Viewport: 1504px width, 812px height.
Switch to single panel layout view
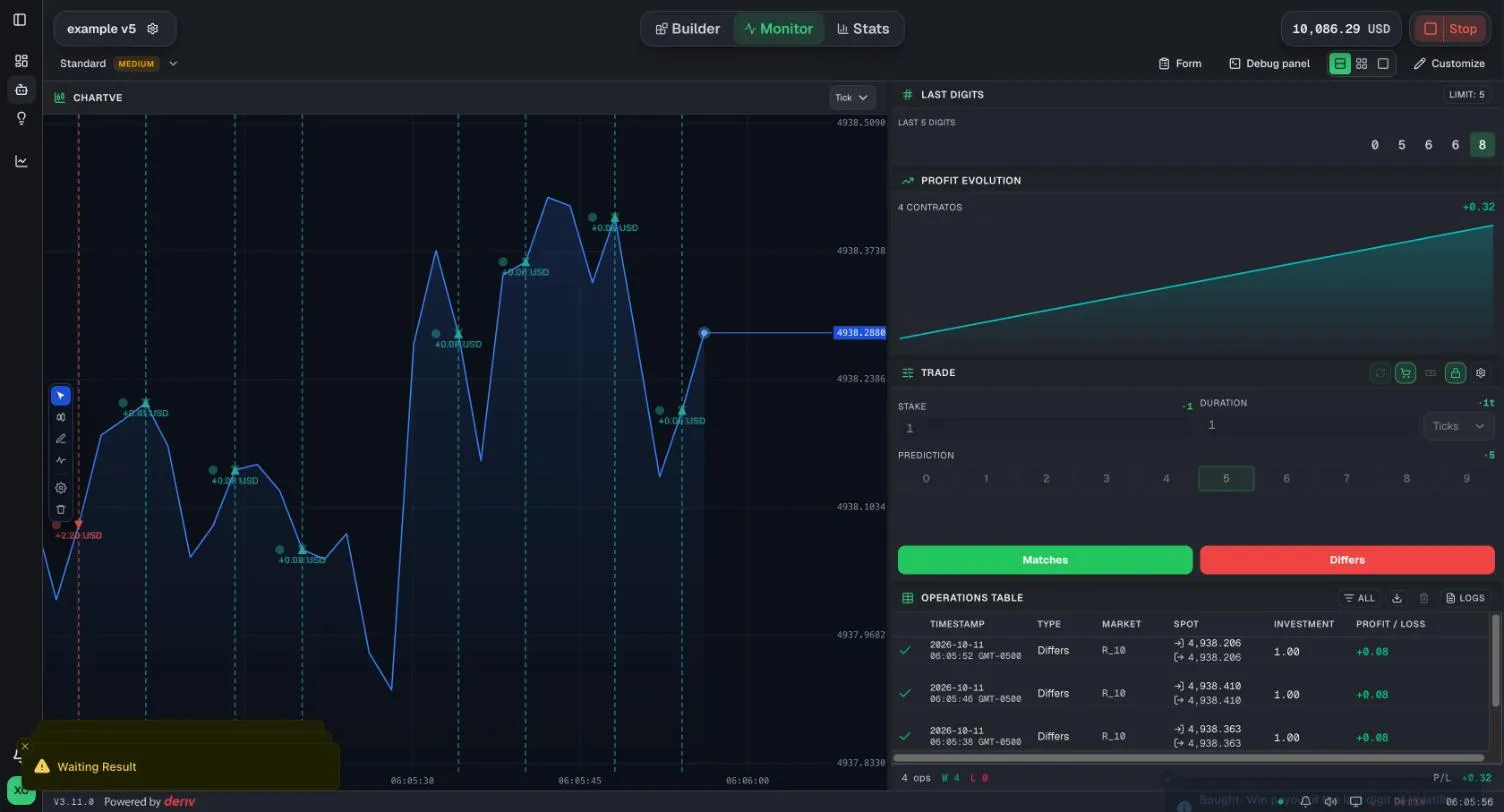coord(1383,63)
